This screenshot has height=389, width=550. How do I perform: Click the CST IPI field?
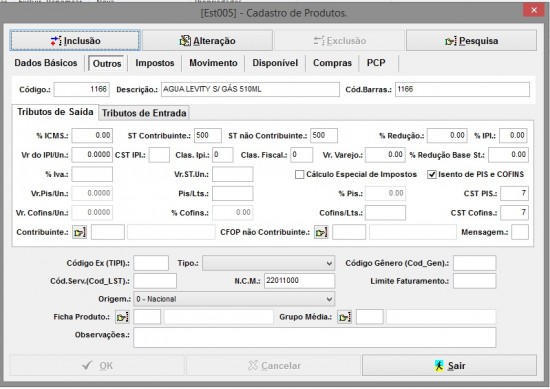(x=159, y=155)
